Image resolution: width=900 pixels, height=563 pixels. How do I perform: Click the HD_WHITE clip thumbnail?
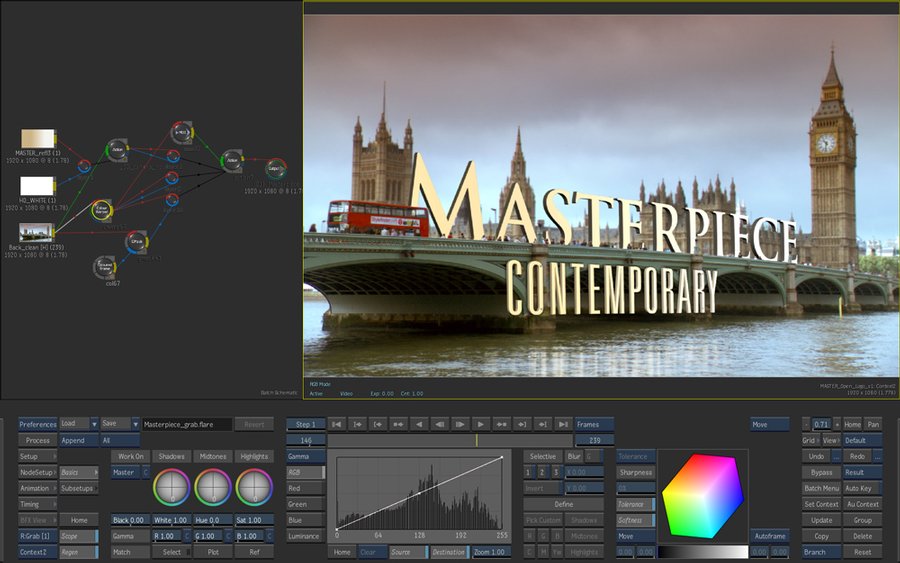pos(37,186)
